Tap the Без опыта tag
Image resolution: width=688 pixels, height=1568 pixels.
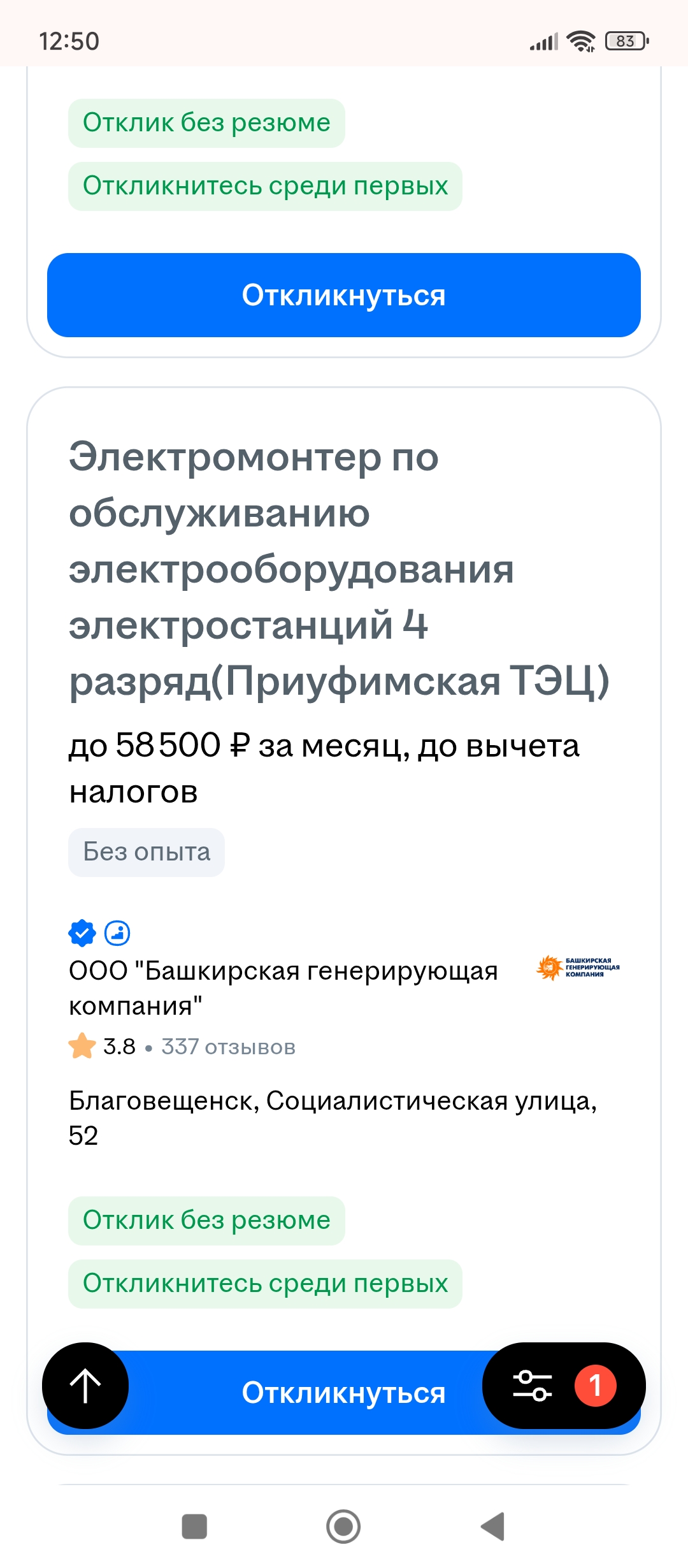147,852
